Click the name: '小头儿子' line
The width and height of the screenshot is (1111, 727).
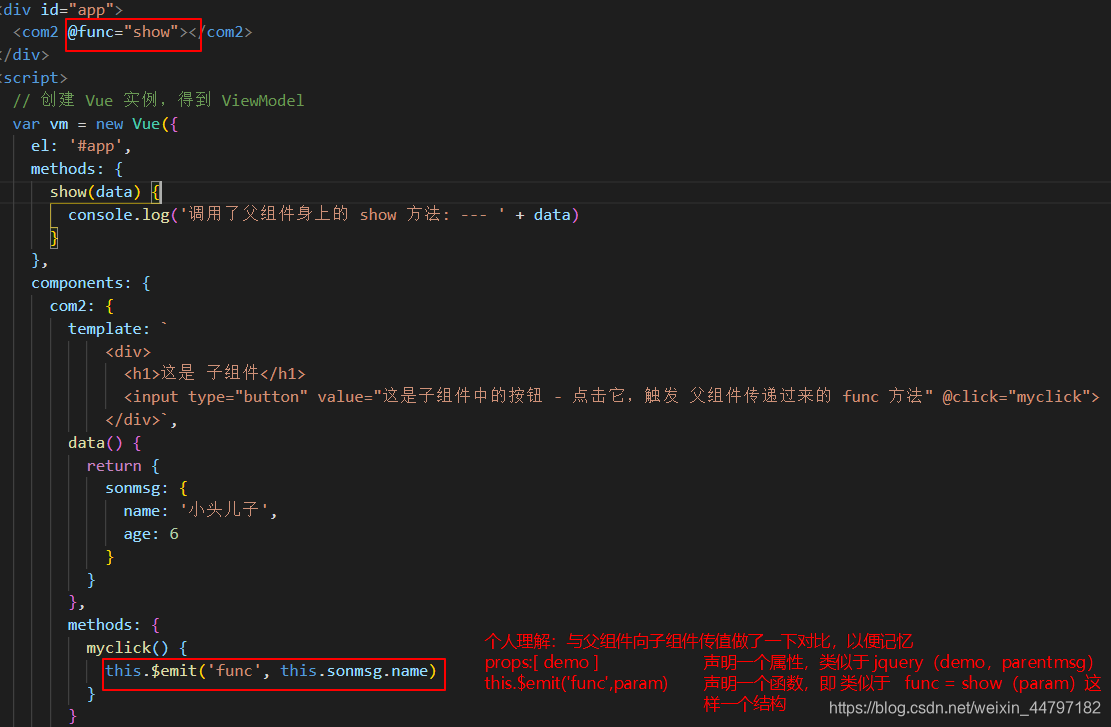click(x=200, y=510)
